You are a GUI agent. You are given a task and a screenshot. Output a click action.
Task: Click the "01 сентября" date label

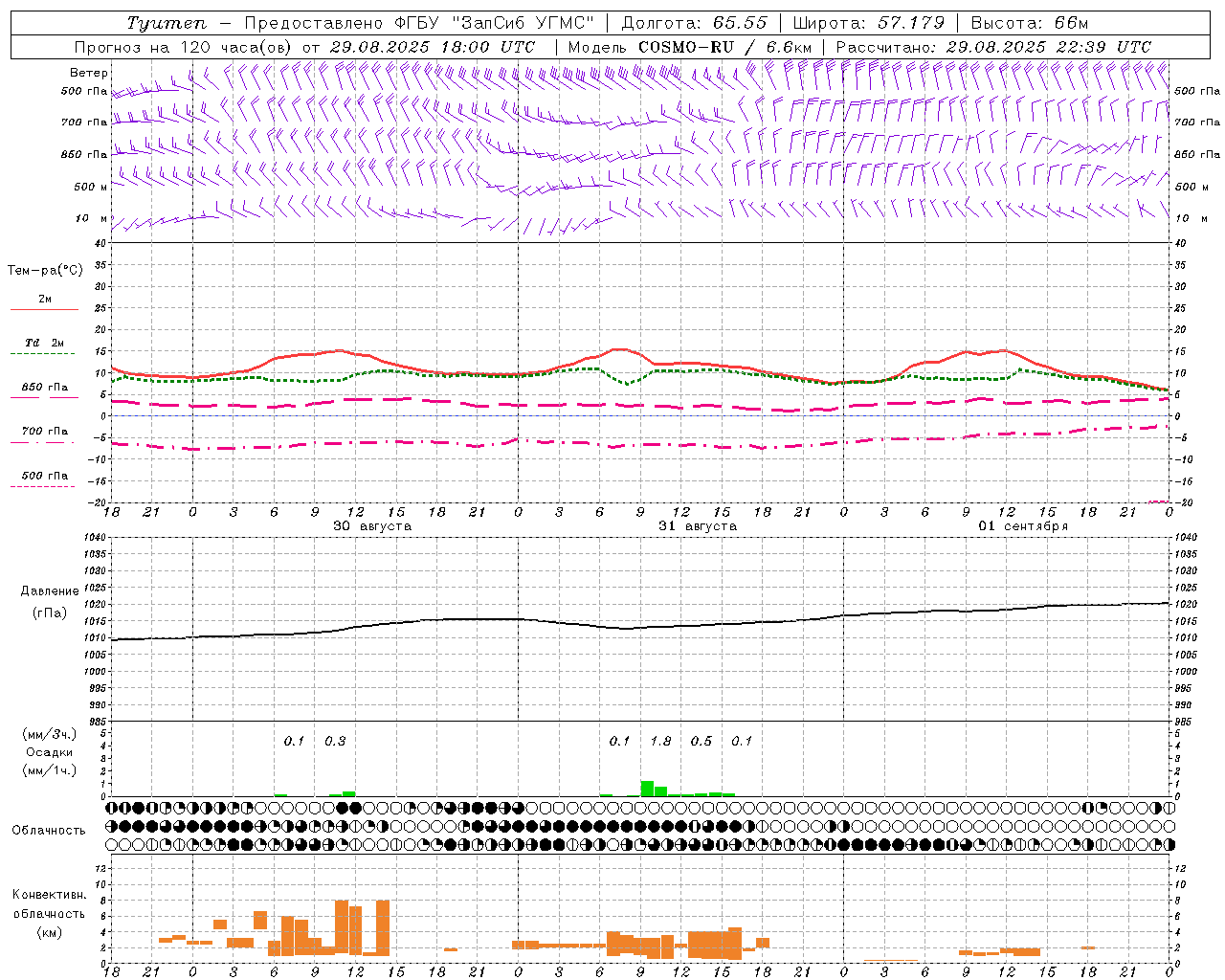click(x=1023, y=526)
